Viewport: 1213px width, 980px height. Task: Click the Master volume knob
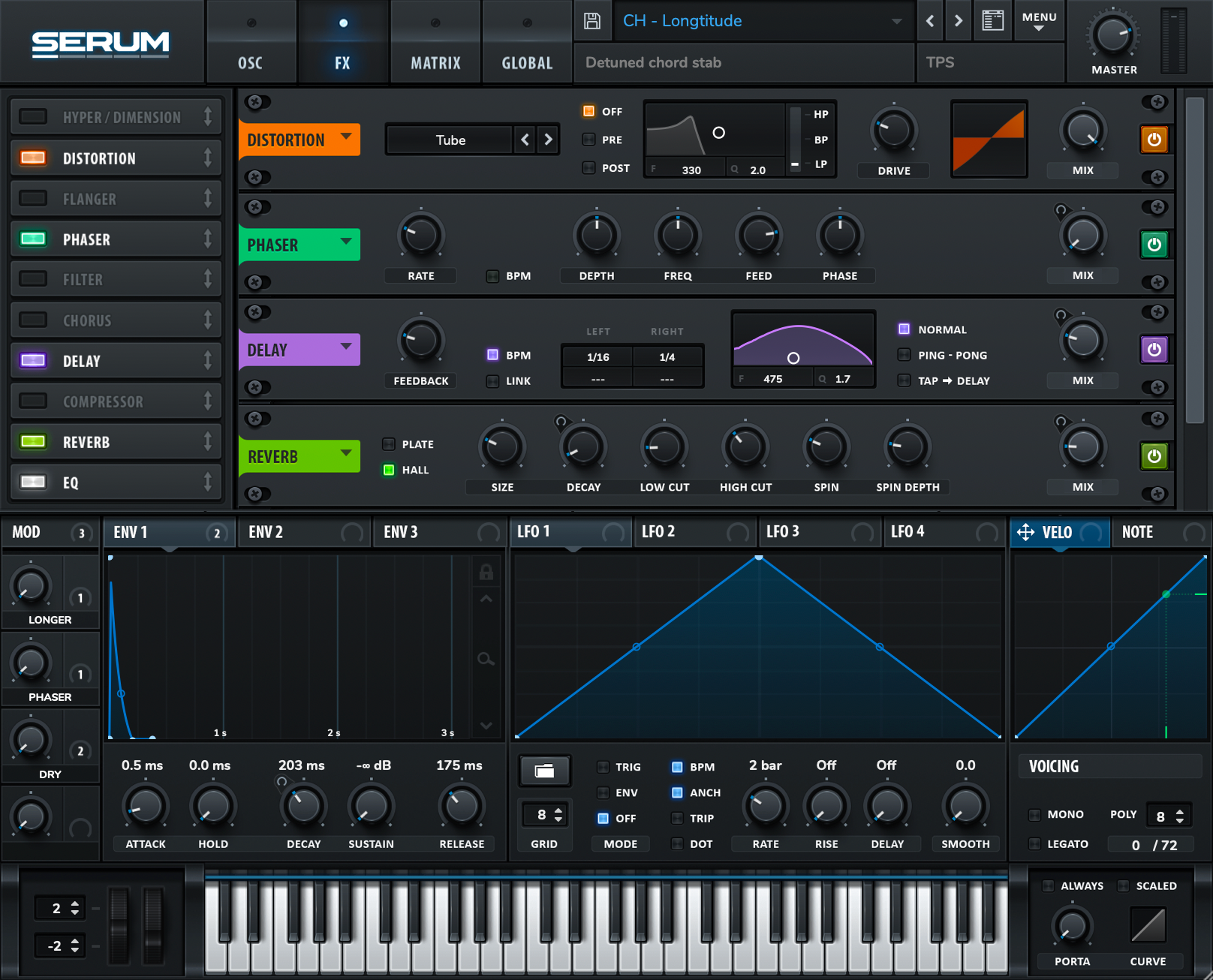tap(1112, 35)
